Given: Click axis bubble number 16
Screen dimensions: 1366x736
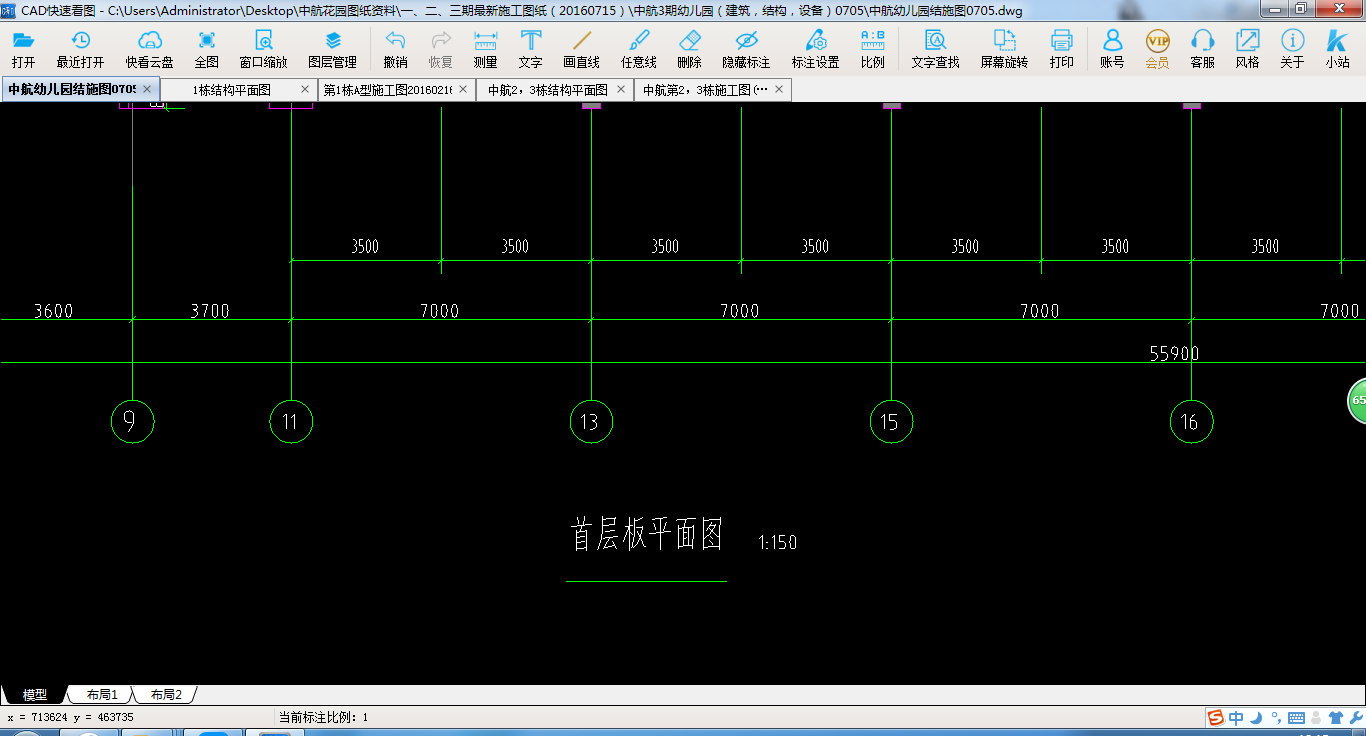Looking at the screenshot, I should tap(1191, 422).
